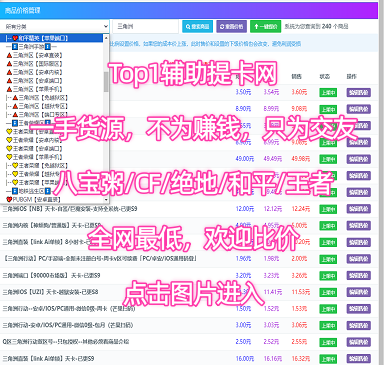Click green 上架中 status in 1.96元 row

328,259
